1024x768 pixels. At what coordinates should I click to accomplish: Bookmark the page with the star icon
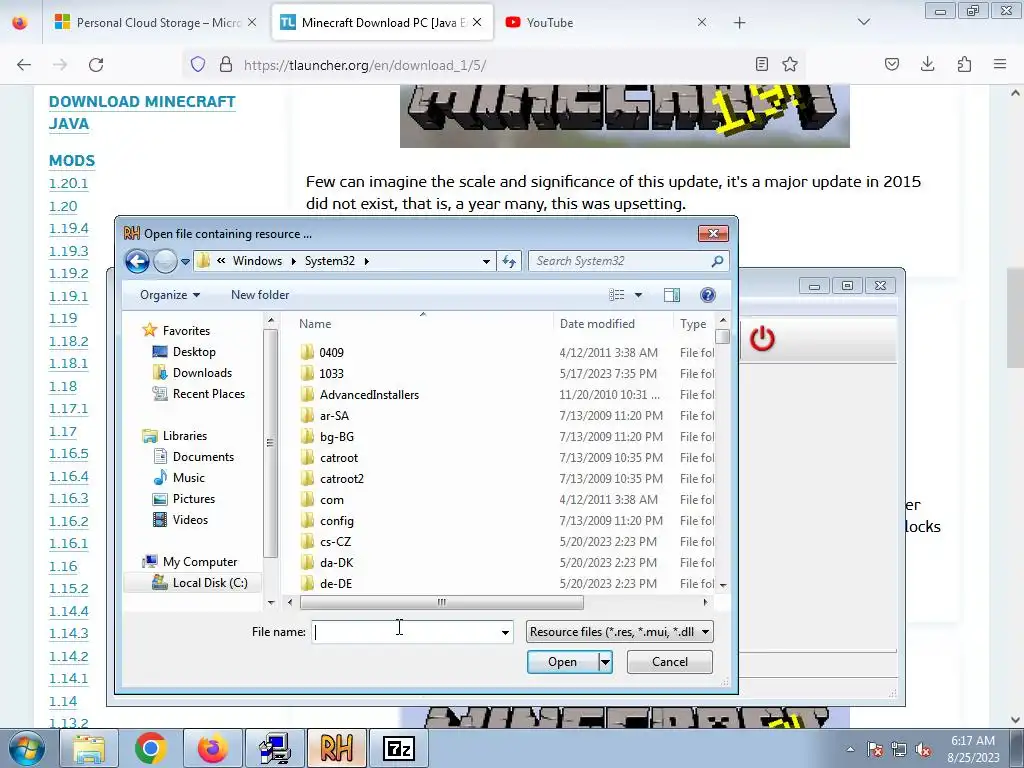pos(790,65)
